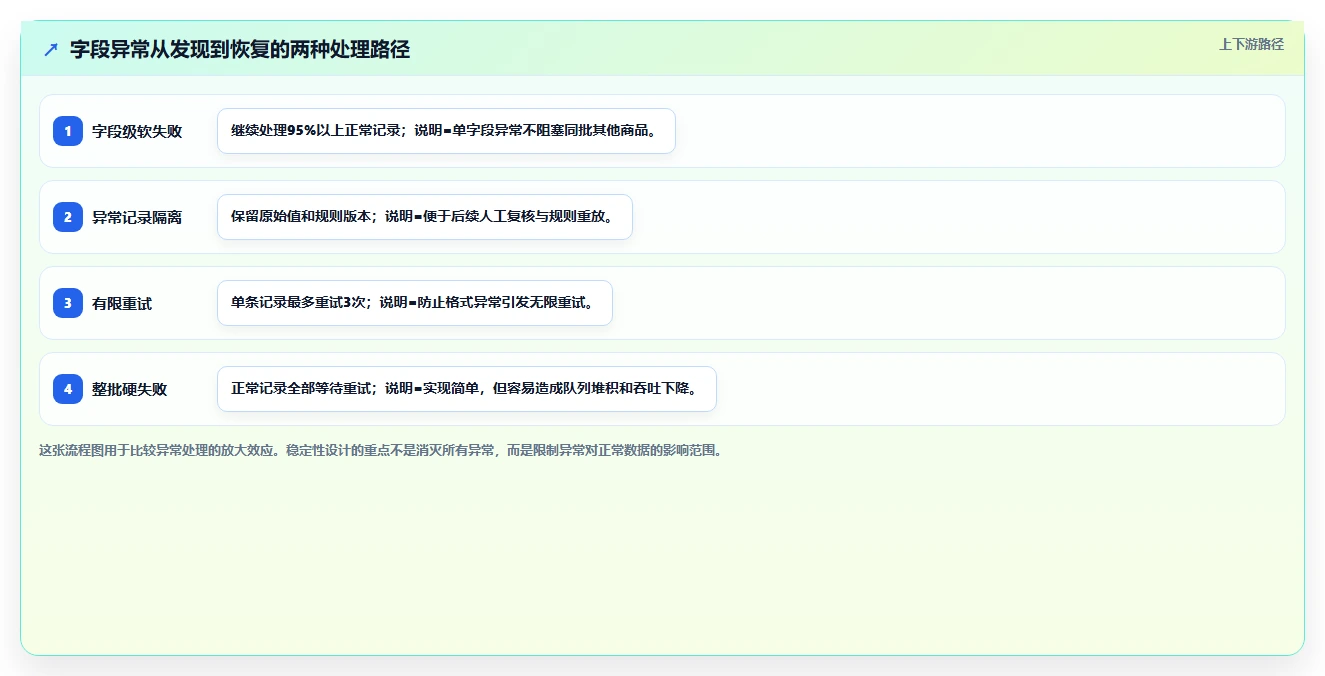Select step number 1 badge
This screenshot has height=676, width=1325.
(x=68, y=131)
